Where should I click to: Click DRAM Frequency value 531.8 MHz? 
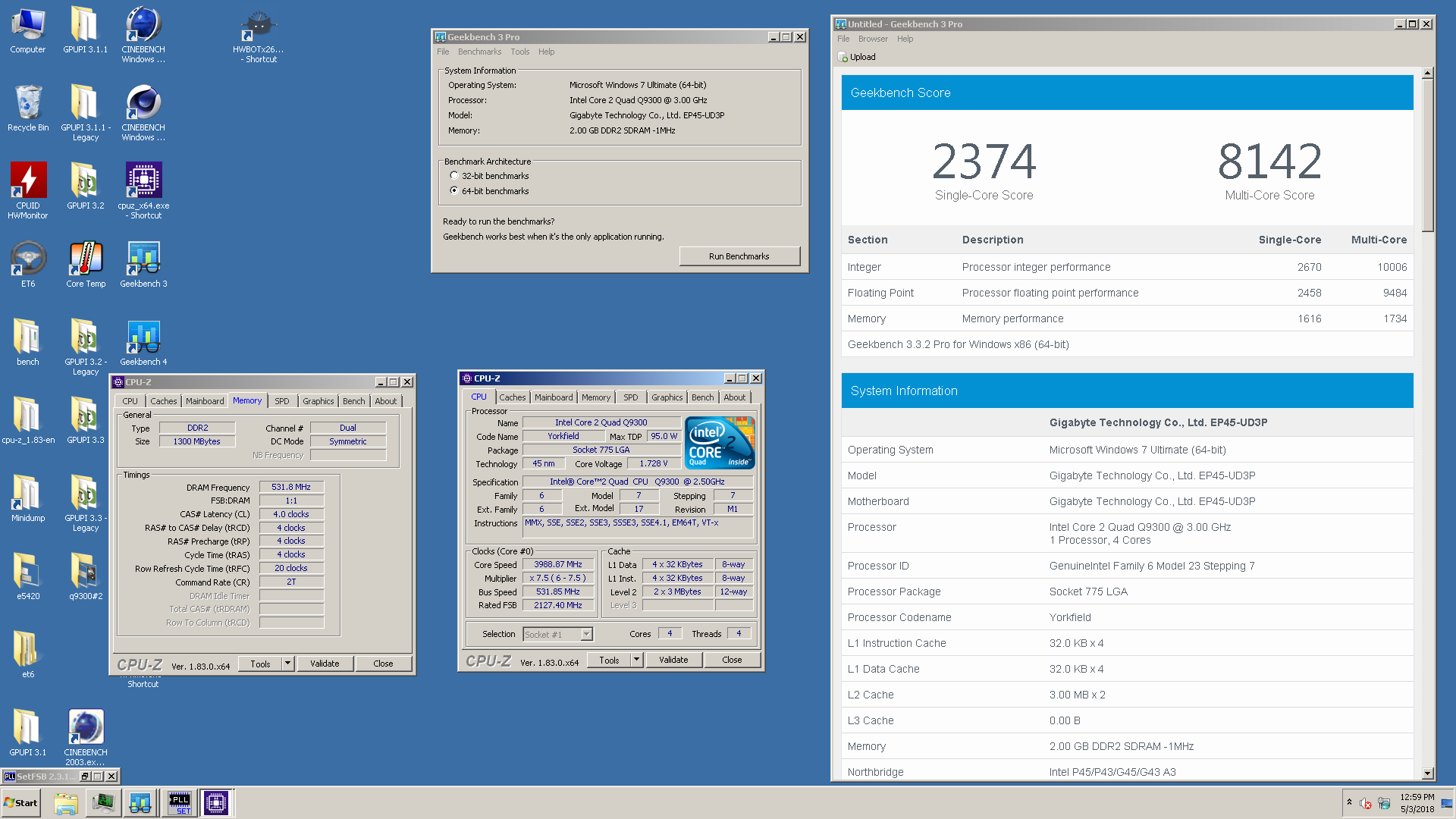[291, 487]
